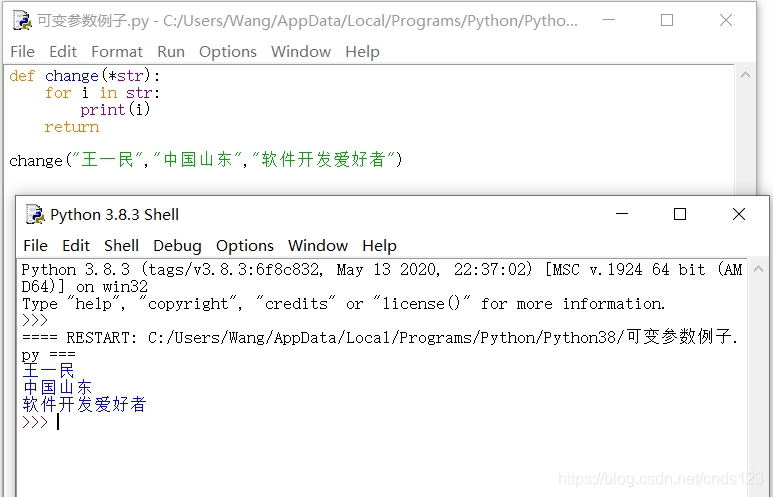This screenshot has width=773, height=497.
Task: Click the '==== RESTART:' line in shell
Action: (x=380, y=345)
